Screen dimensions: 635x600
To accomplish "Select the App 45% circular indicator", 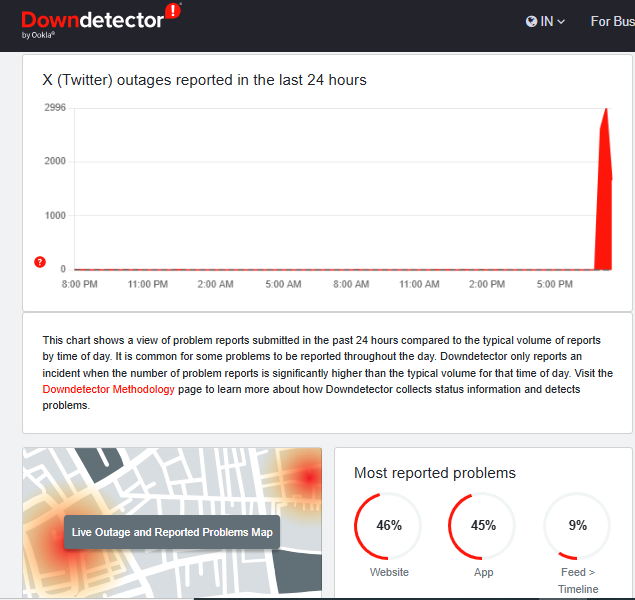I will pos(483,526).
